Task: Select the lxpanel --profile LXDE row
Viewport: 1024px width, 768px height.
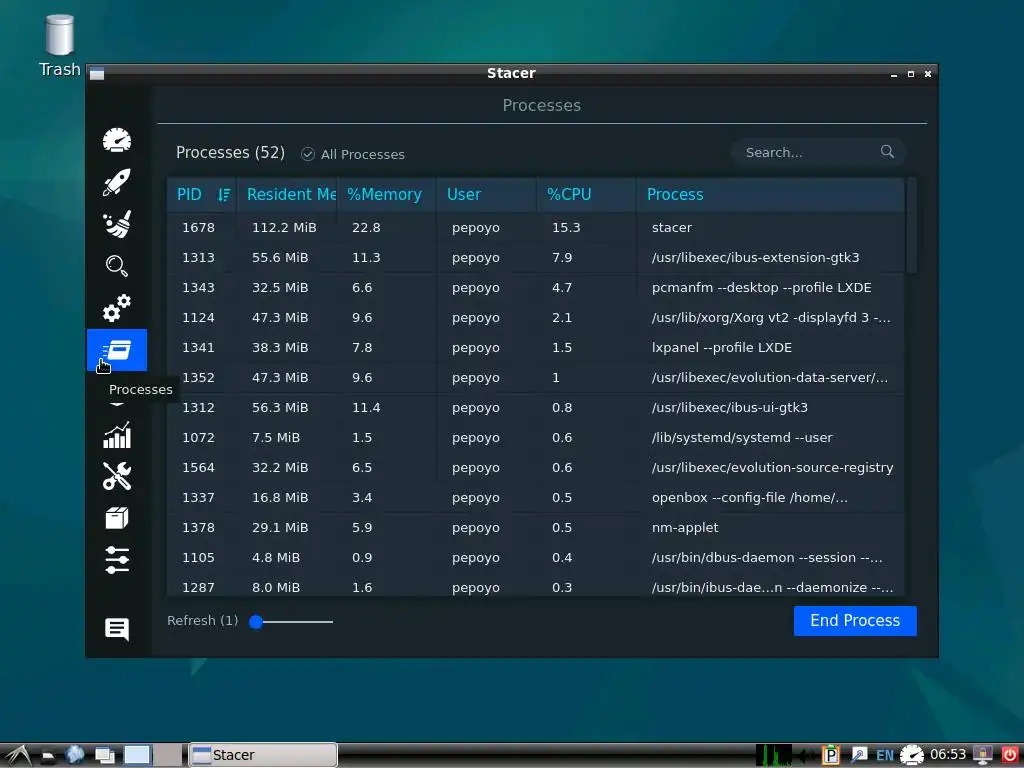Action: pos(536,347)
